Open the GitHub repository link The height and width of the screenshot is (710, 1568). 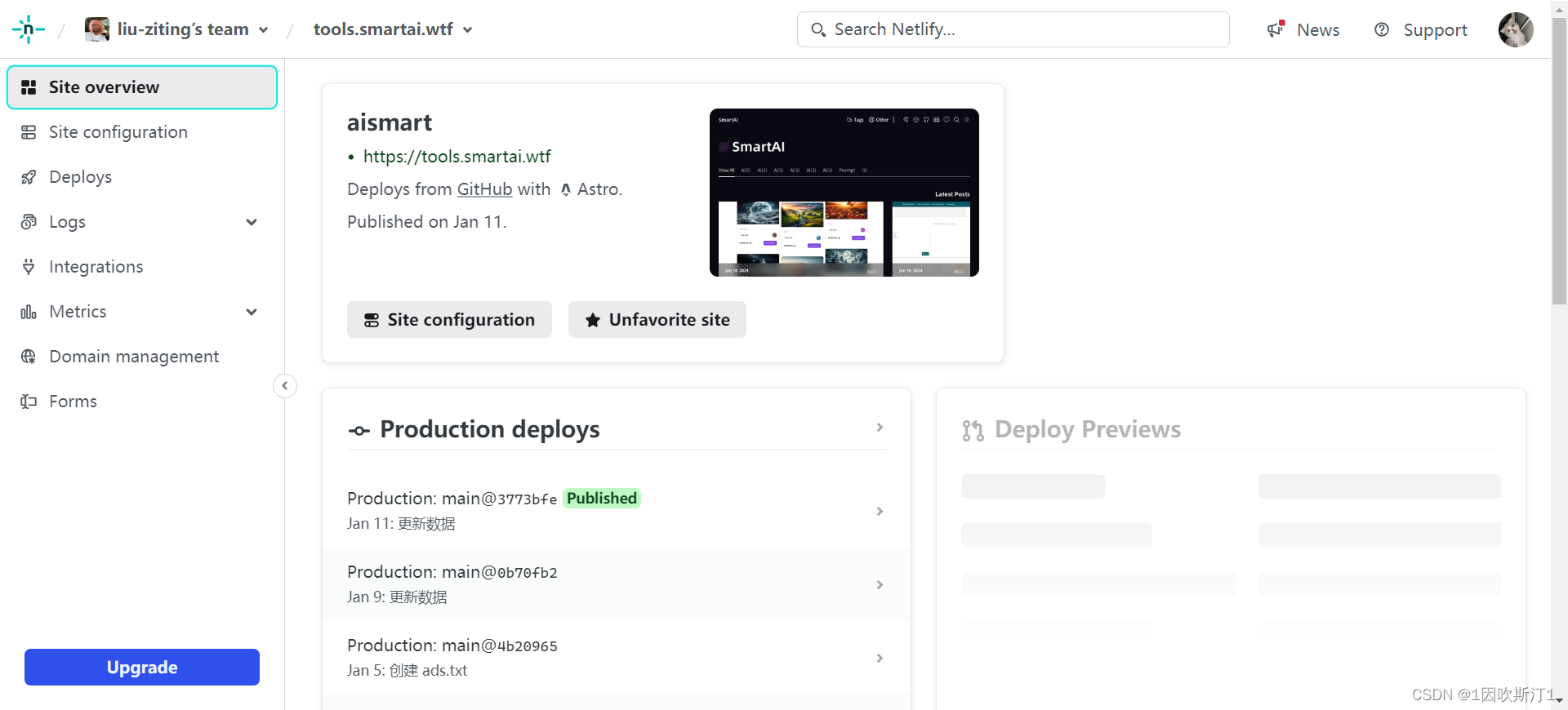484,189
